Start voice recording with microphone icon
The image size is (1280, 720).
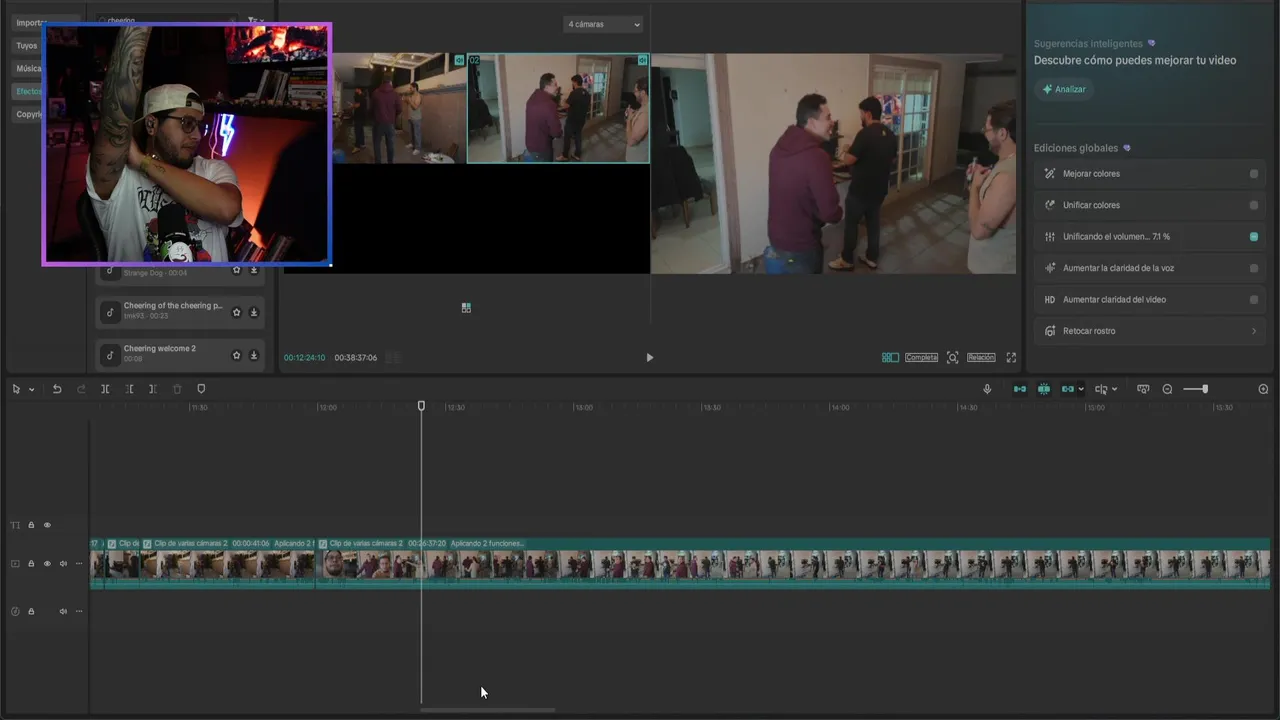(x=987, y=389)
